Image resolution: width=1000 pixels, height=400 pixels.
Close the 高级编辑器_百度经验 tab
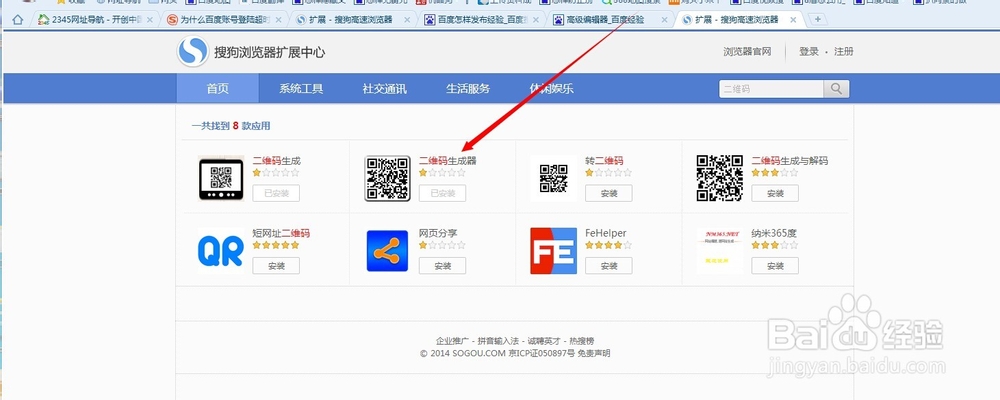[x=664, y=20]
